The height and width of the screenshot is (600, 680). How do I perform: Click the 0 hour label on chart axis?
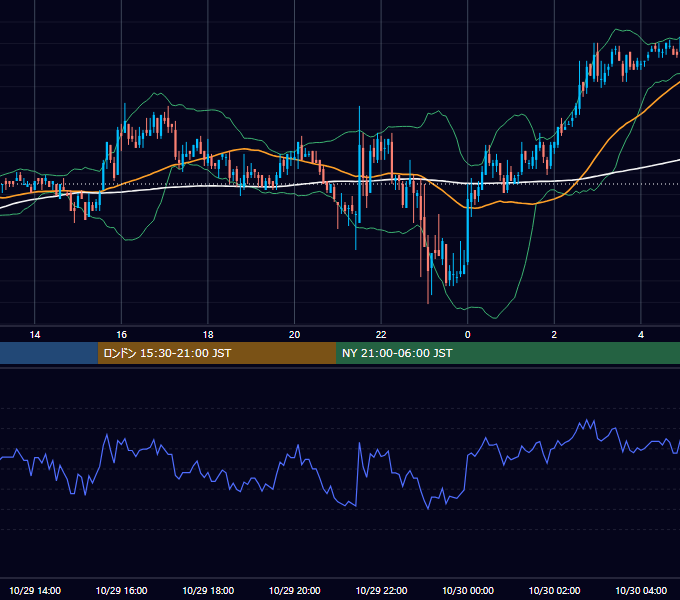(468, 335)
